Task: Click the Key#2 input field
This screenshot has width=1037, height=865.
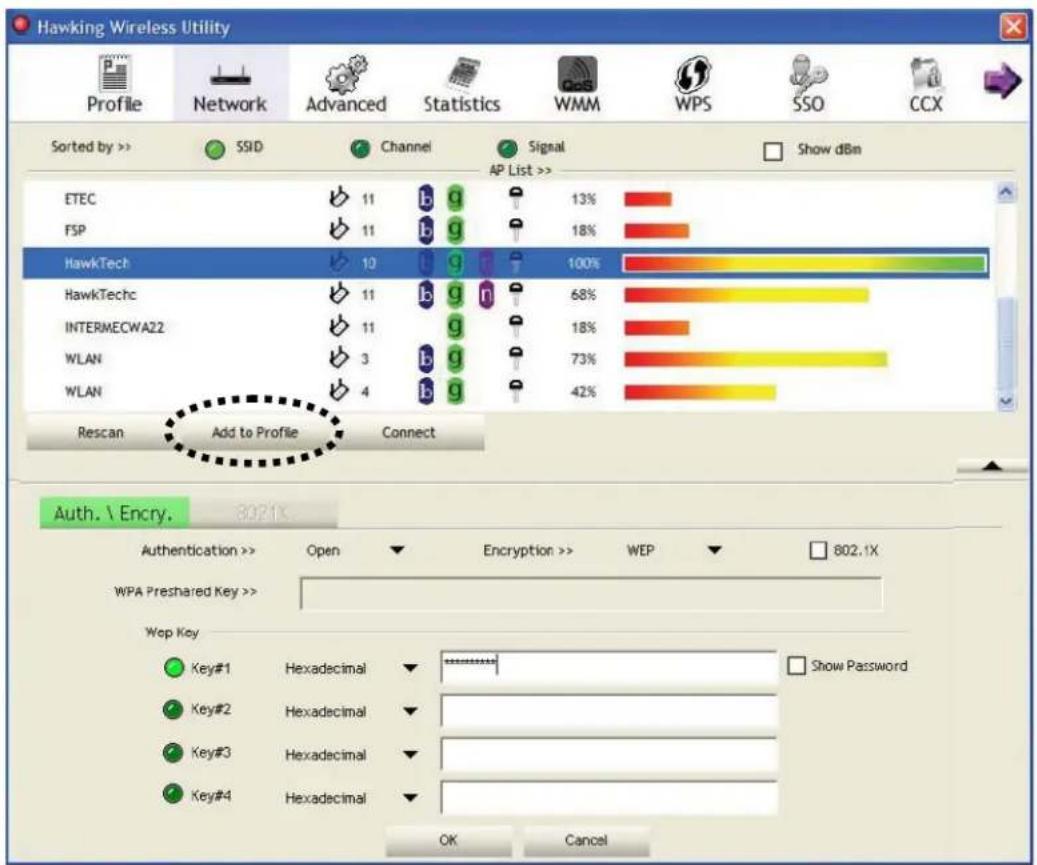Action: 608,712
